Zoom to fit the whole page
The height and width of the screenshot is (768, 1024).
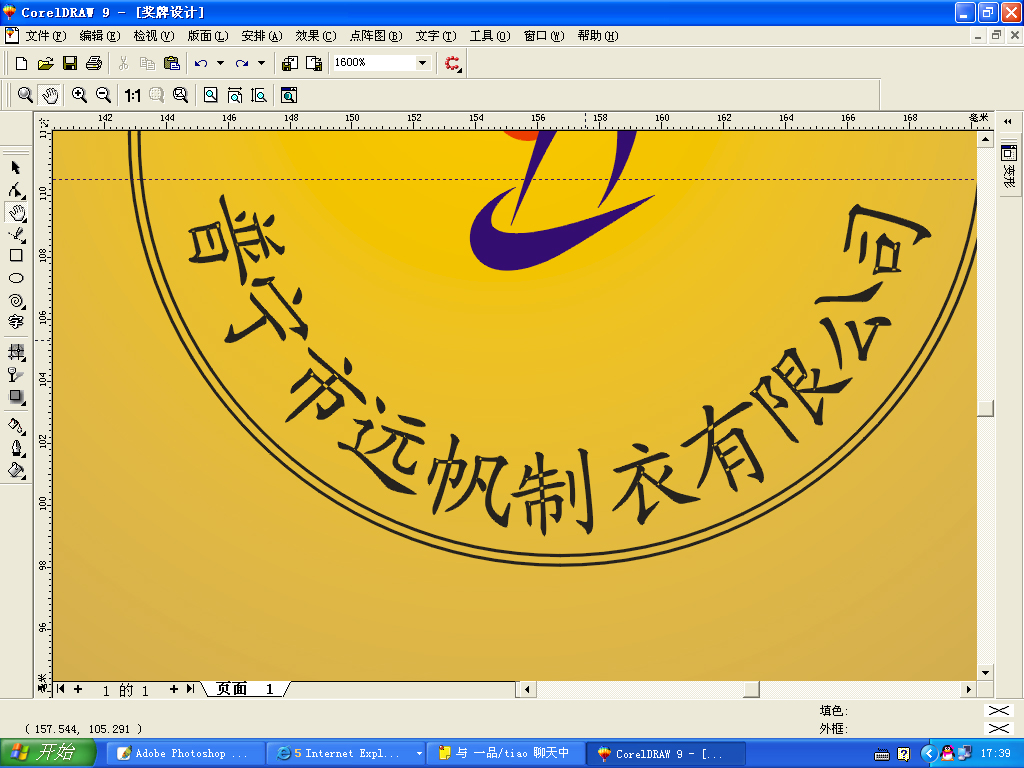tap(210, 95)
